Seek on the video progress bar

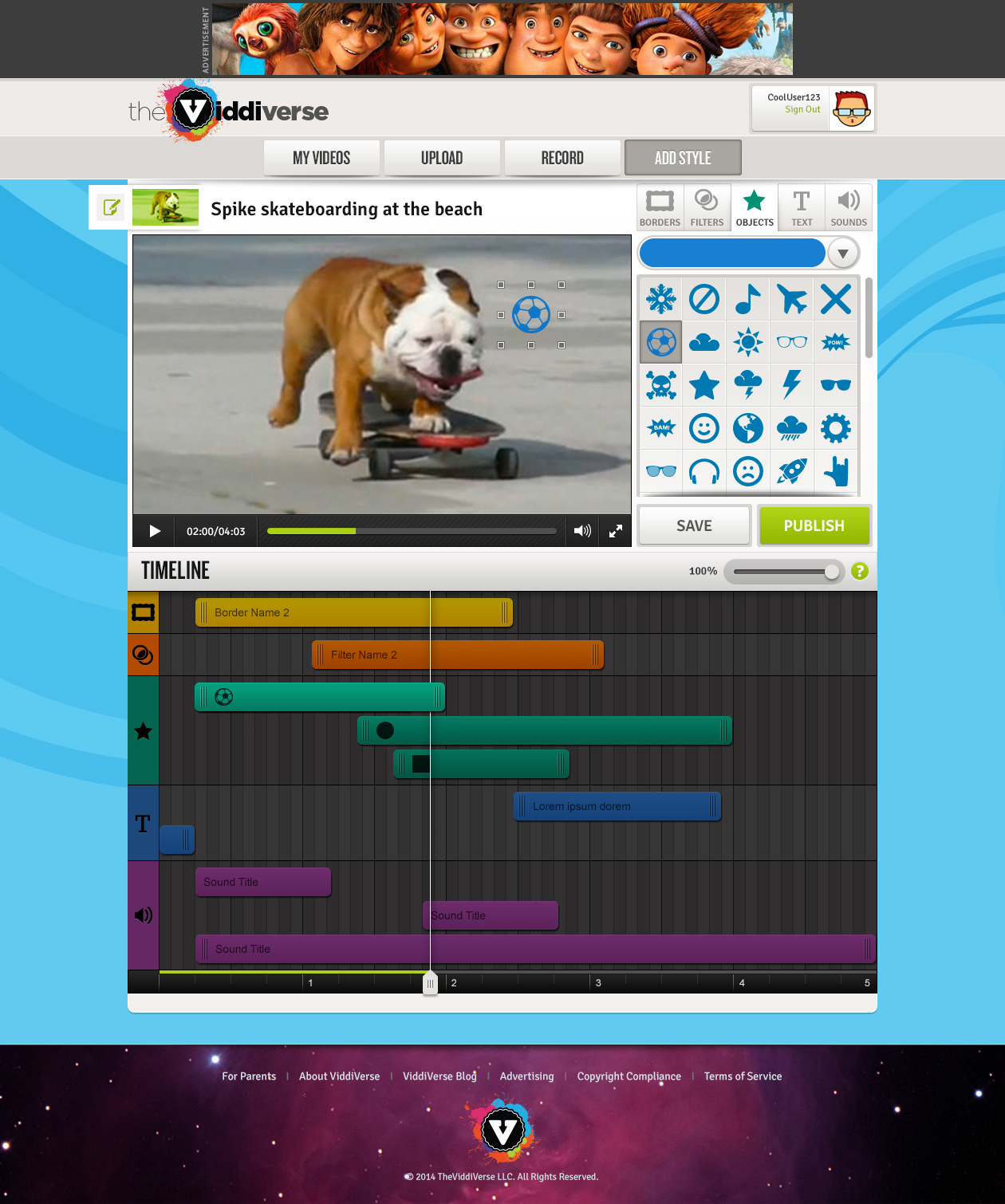tap(412, 531)
